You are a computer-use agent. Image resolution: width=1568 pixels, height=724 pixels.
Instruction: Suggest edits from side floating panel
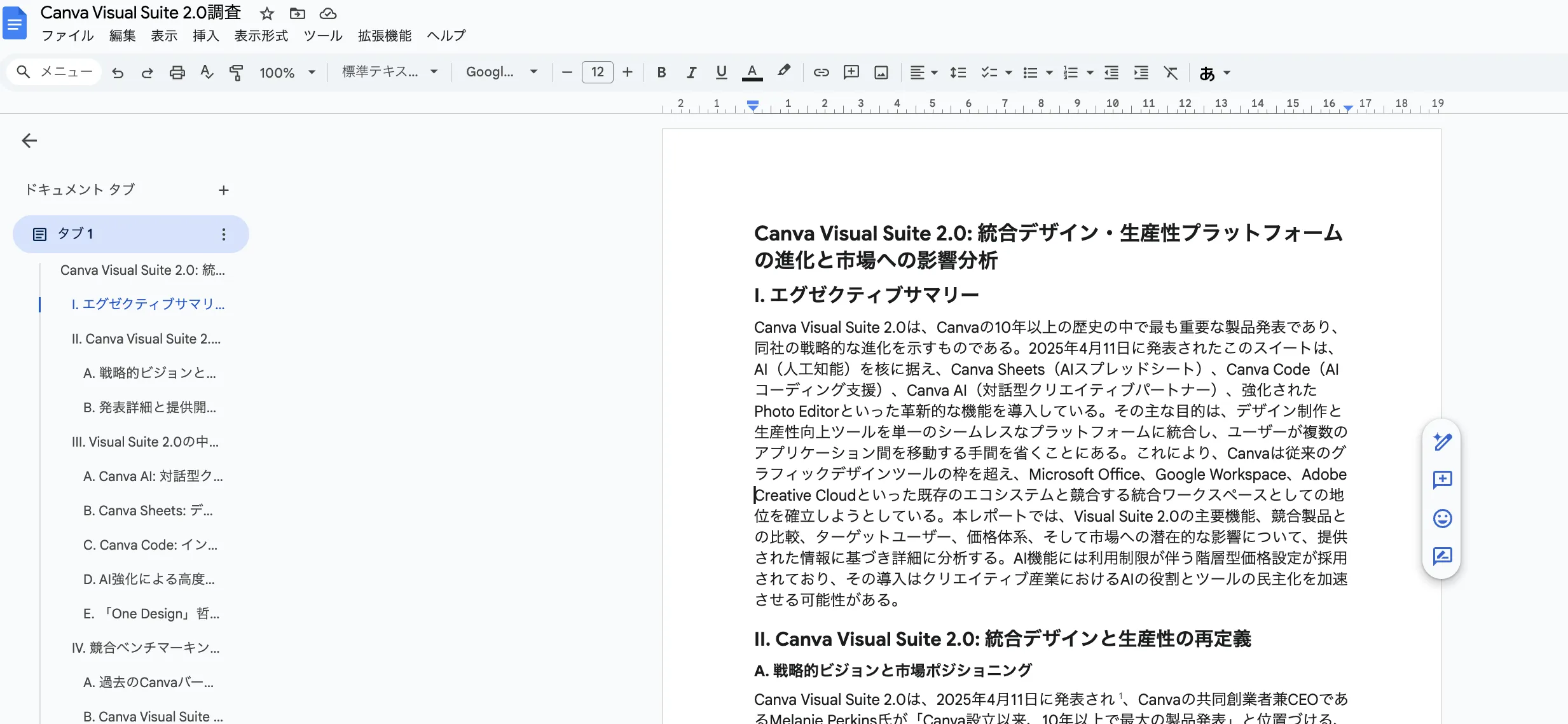coord(1442,556)
